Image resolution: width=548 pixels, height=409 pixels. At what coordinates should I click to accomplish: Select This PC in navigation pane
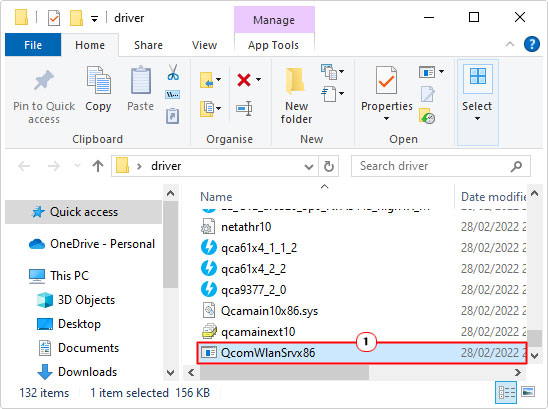[59, 276]
